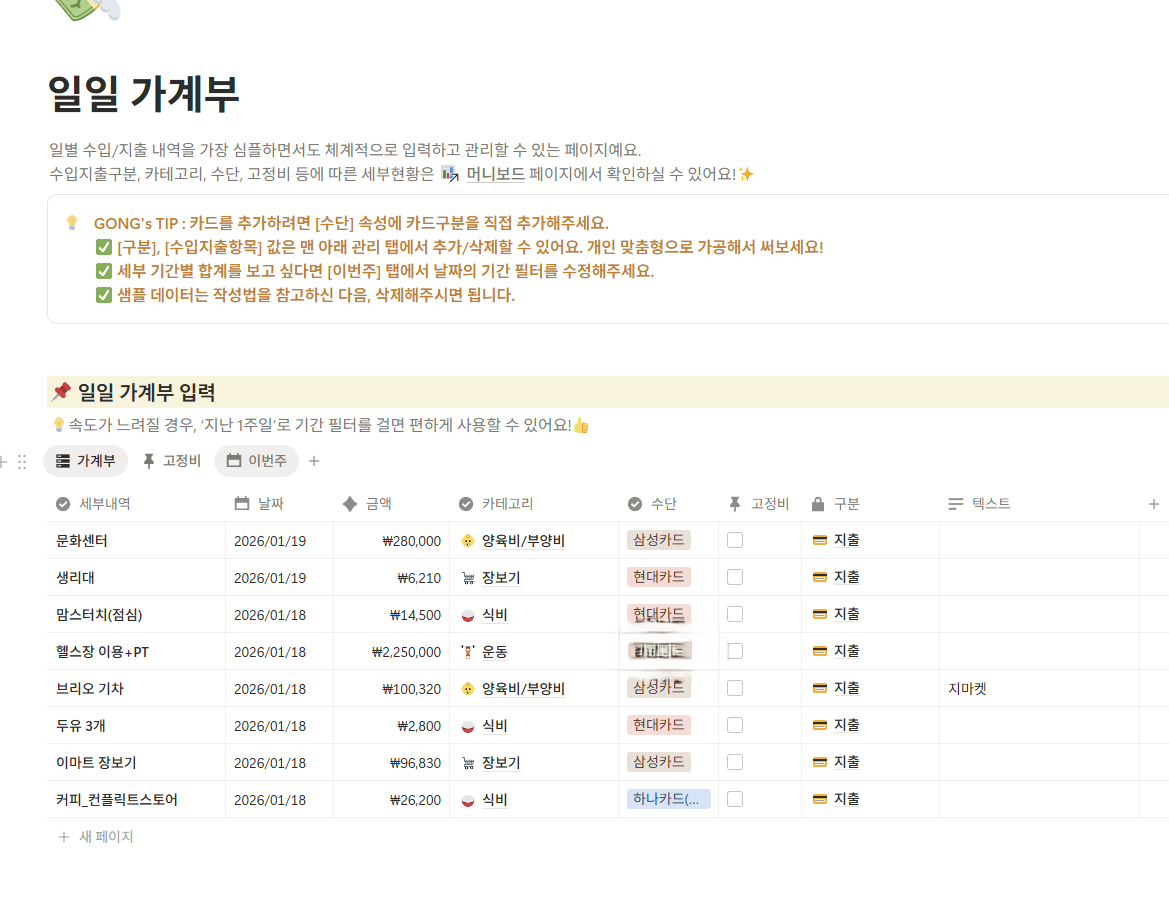Open the 세부내역 column header

coord(93,504)
